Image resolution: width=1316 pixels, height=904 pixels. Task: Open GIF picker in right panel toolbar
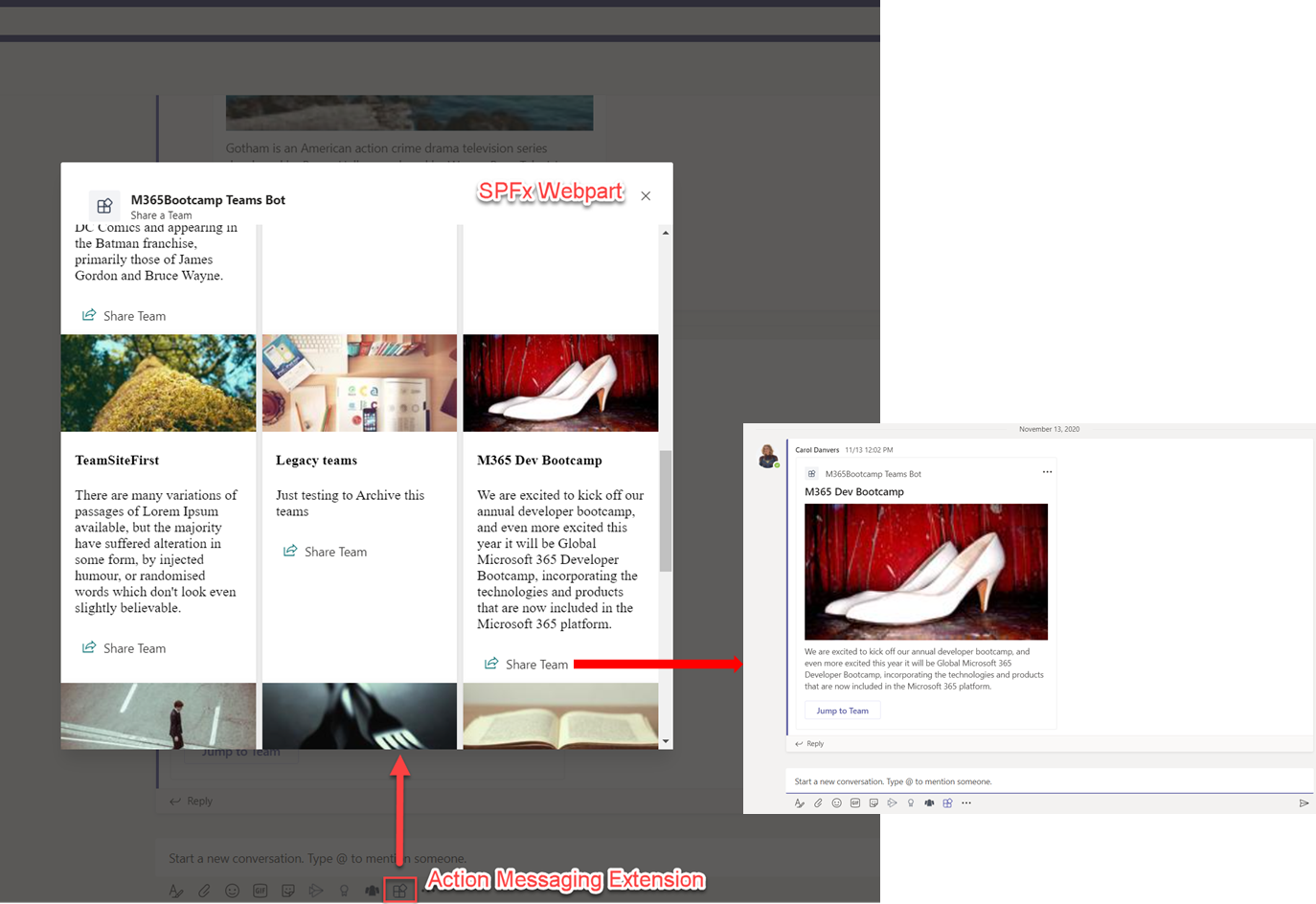tap(855, 803)
